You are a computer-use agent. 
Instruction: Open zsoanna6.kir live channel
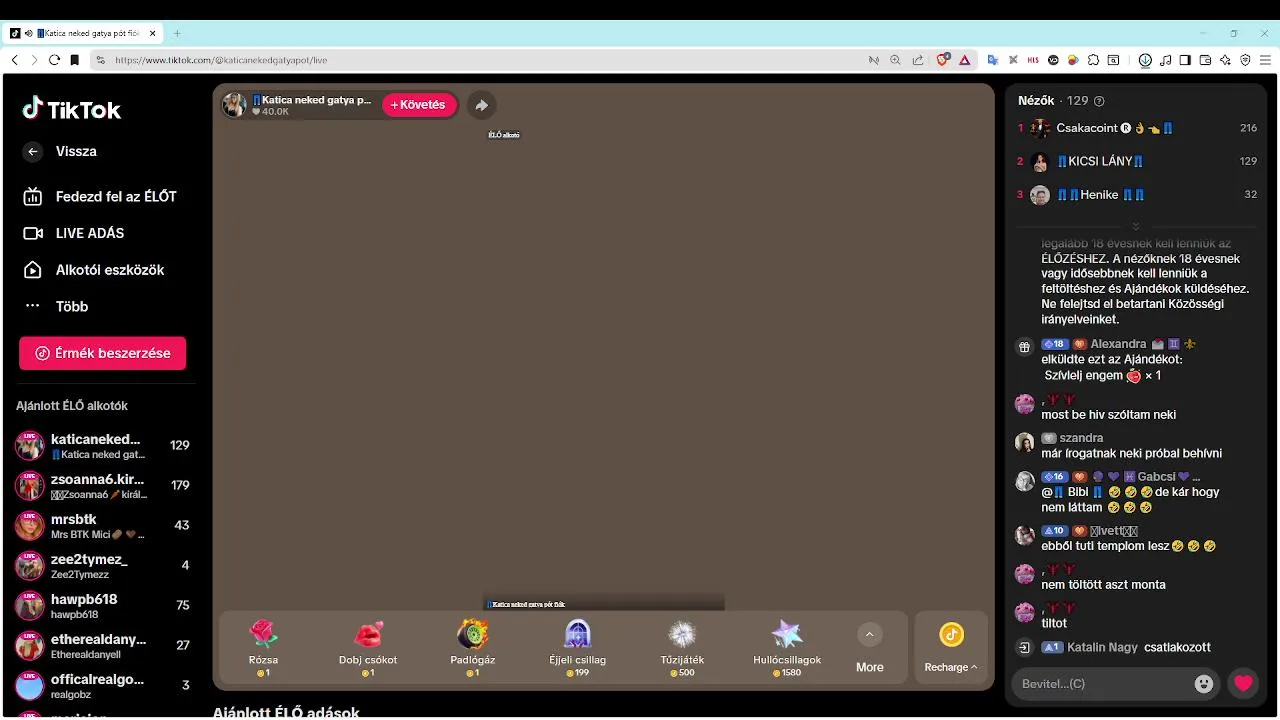(102, 486)
